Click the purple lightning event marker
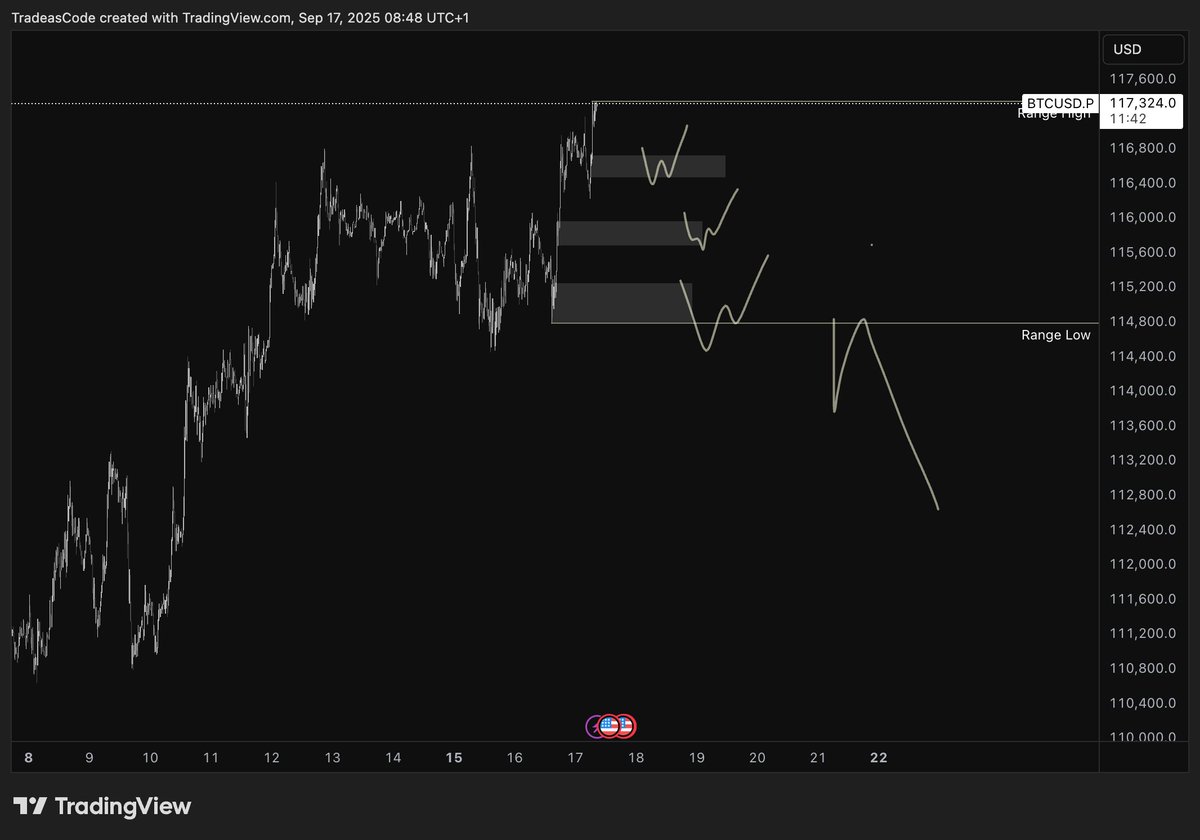 pyautogui.click(x=594, y=727)
